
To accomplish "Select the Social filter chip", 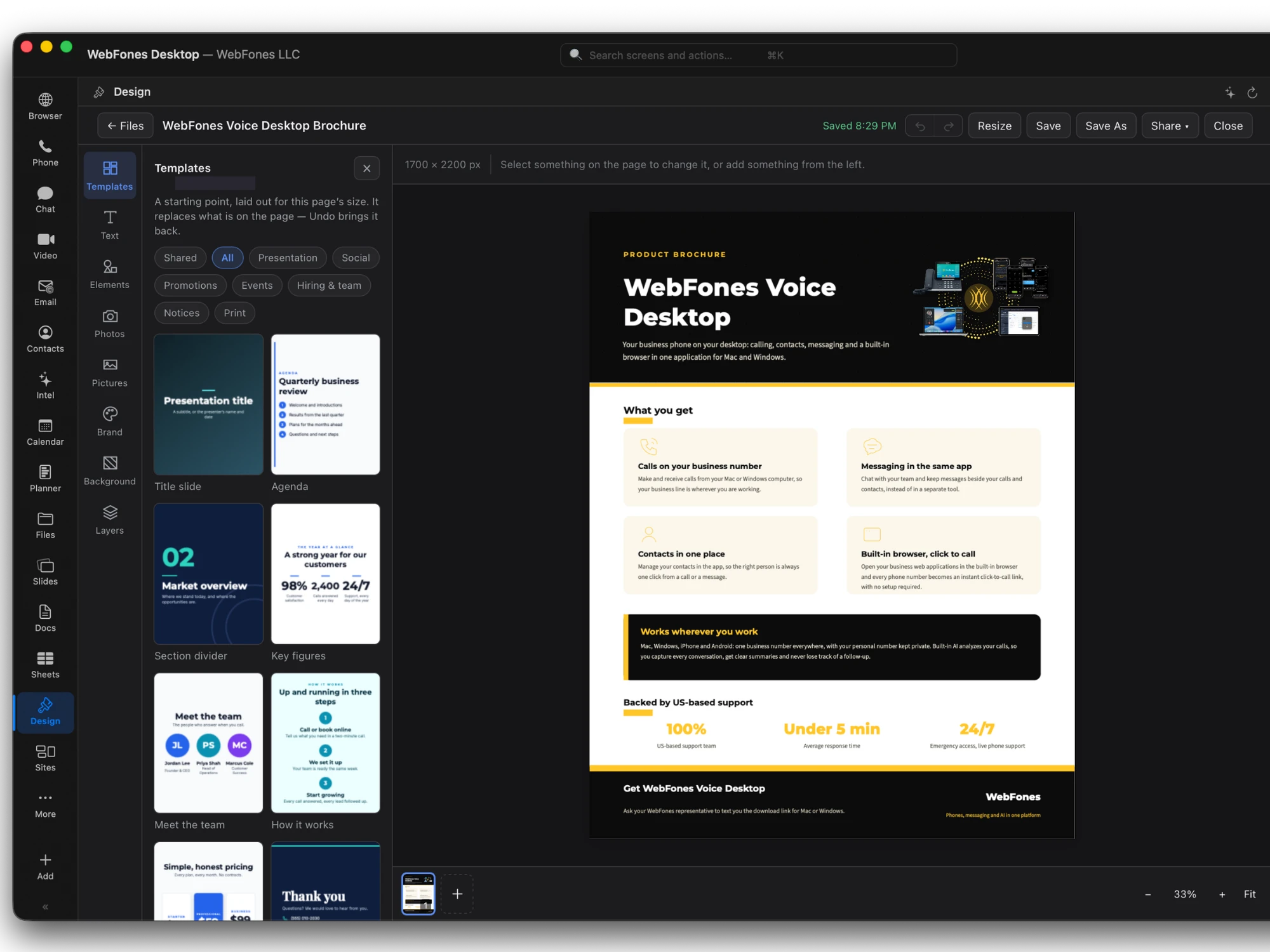I will 356,258.
